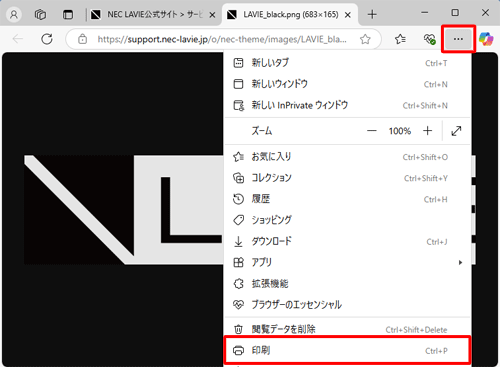Launch the Copilot icon
Viewport: 500px width, 367px height.
coord(486,39)
